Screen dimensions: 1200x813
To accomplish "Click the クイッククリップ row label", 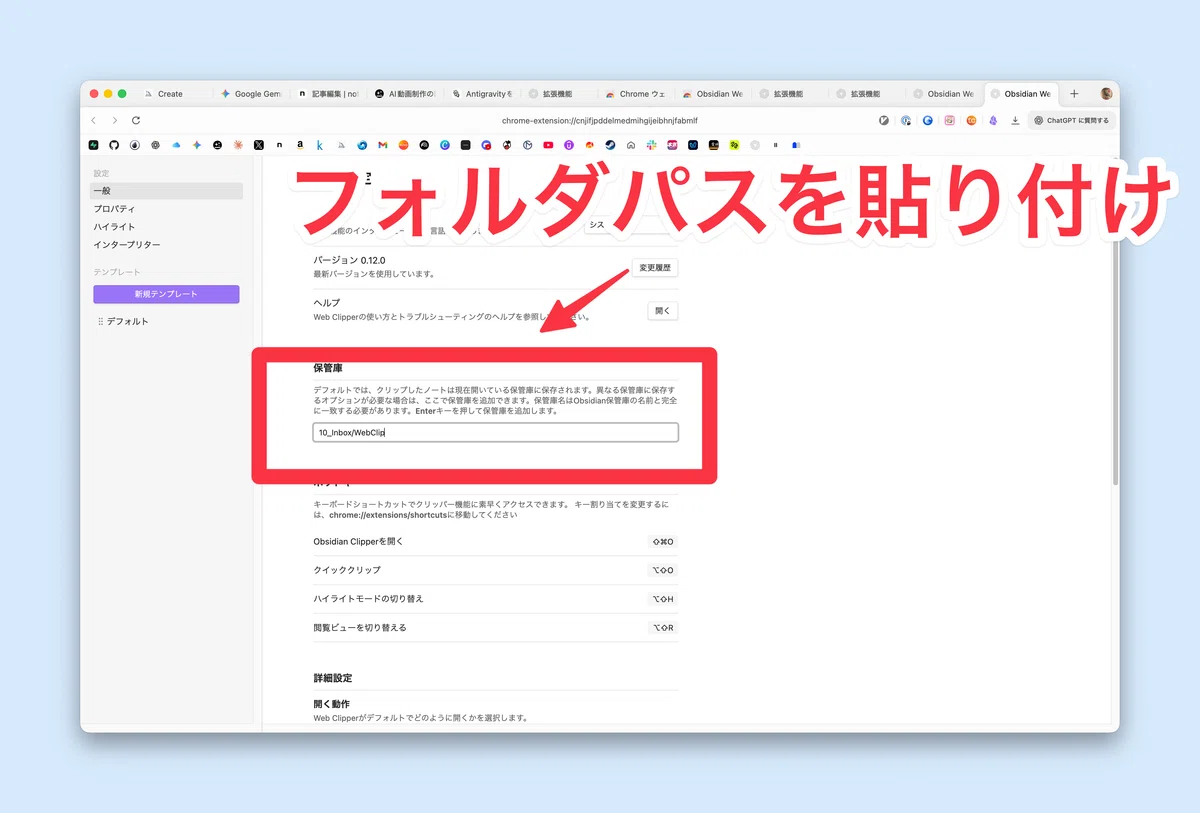I will coord(347,570).
